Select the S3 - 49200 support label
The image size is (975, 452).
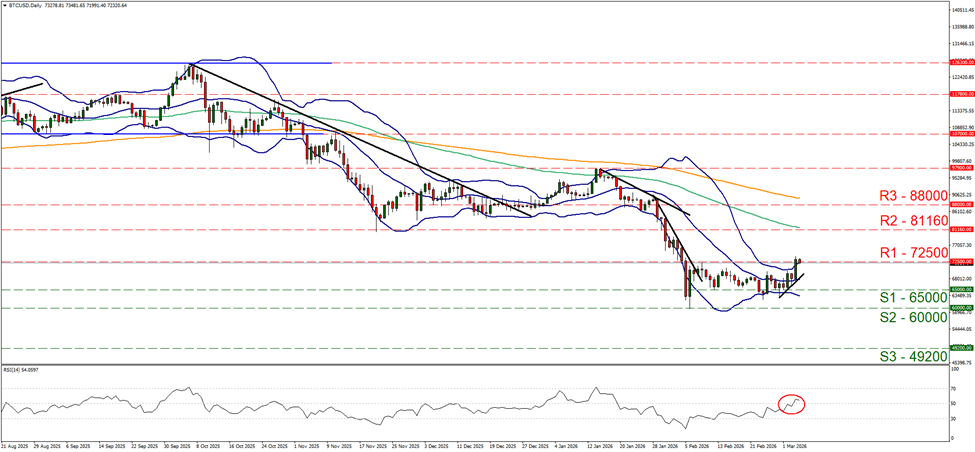pos(913,356)
